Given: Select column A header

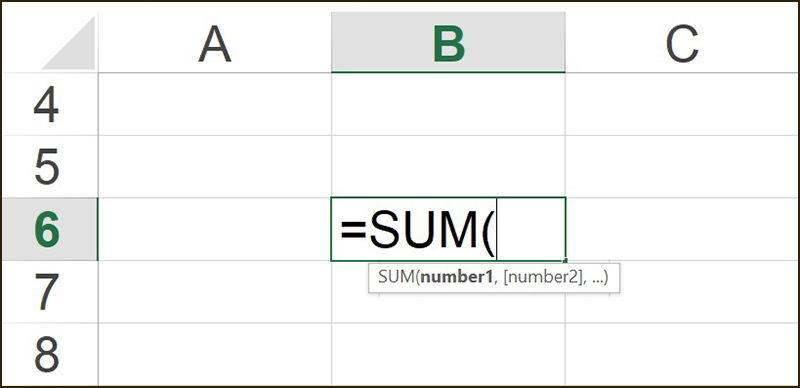Looking at the screenshot, I should pos(215,42).
